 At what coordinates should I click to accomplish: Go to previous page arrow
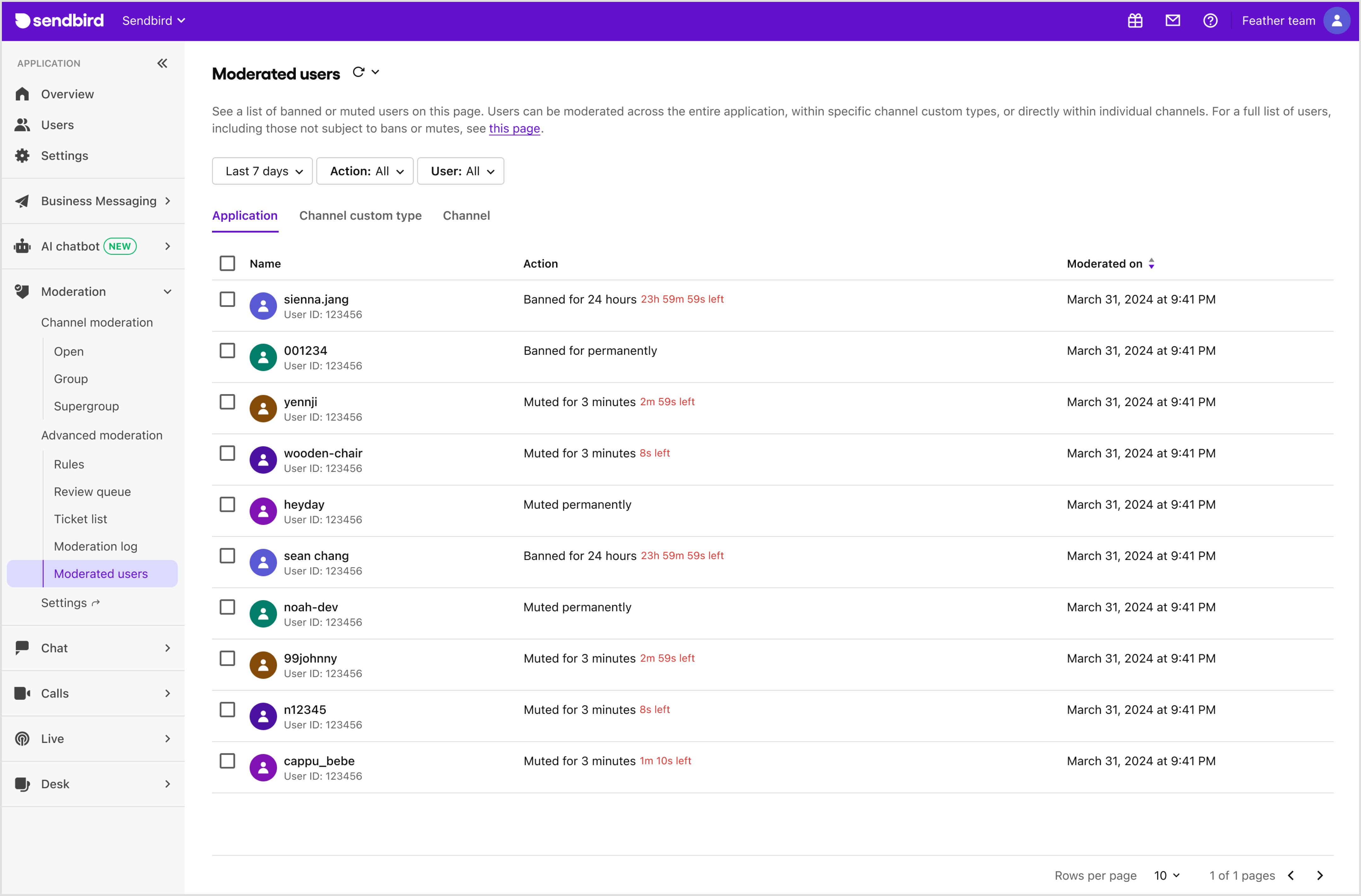tap(1291, 876)
